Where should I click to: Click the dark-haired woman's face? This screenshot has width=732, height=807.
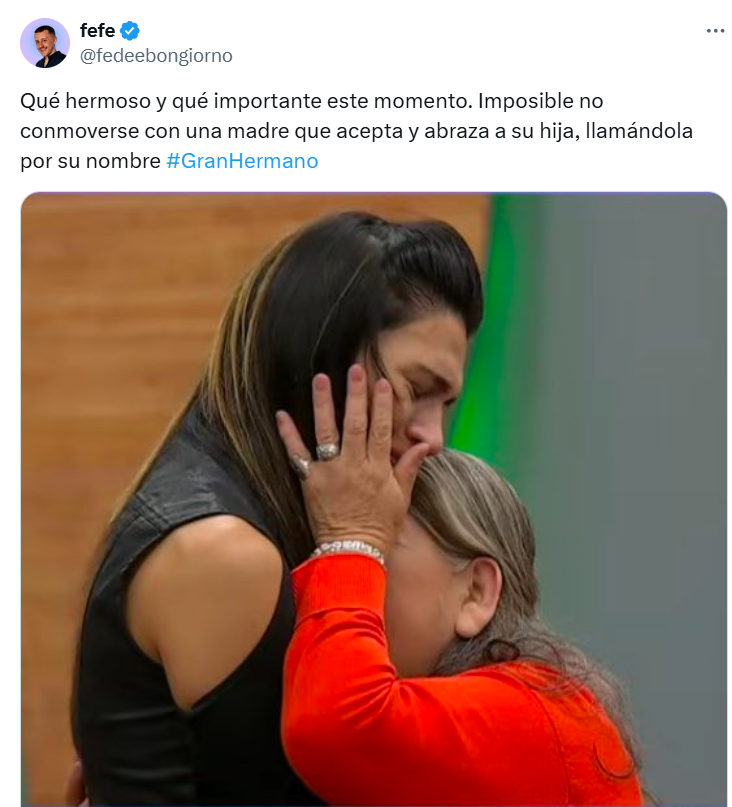(417, 396)
